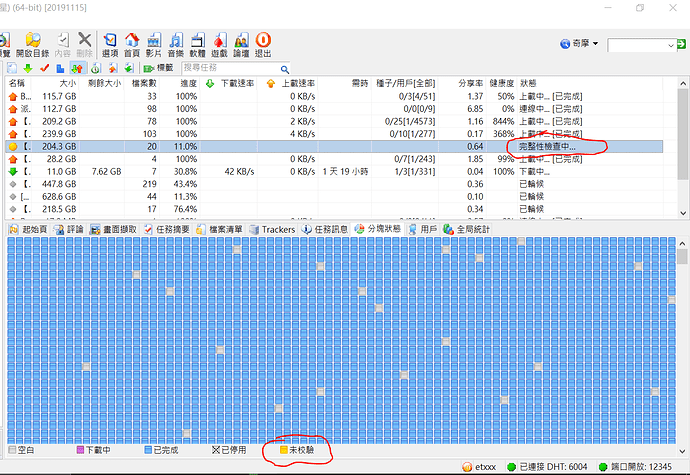This screenshot has height=475, width=690.
Task: Open the 軟體 software icon
Action: pos(198,44)
